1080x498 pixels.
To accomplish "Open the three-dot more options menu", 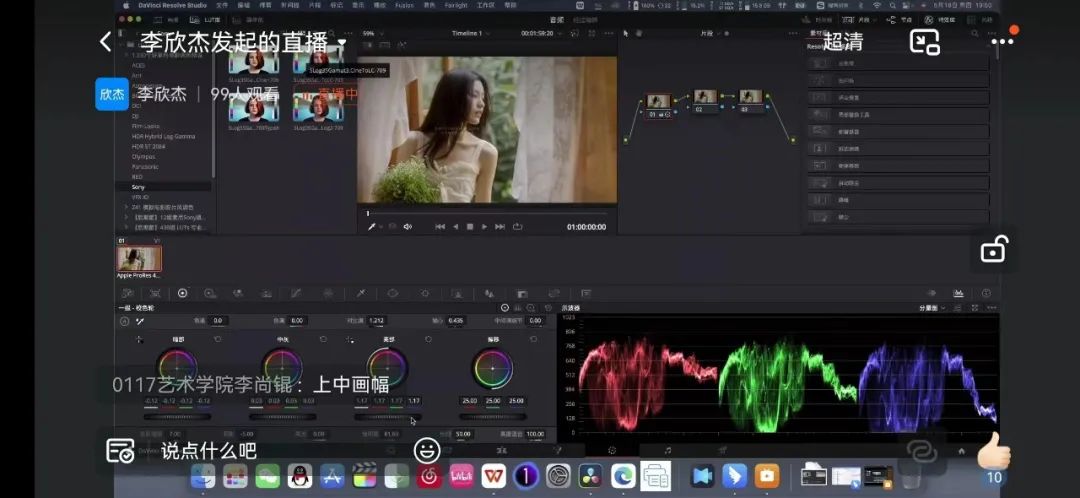I will click(x=1002, y=42).
